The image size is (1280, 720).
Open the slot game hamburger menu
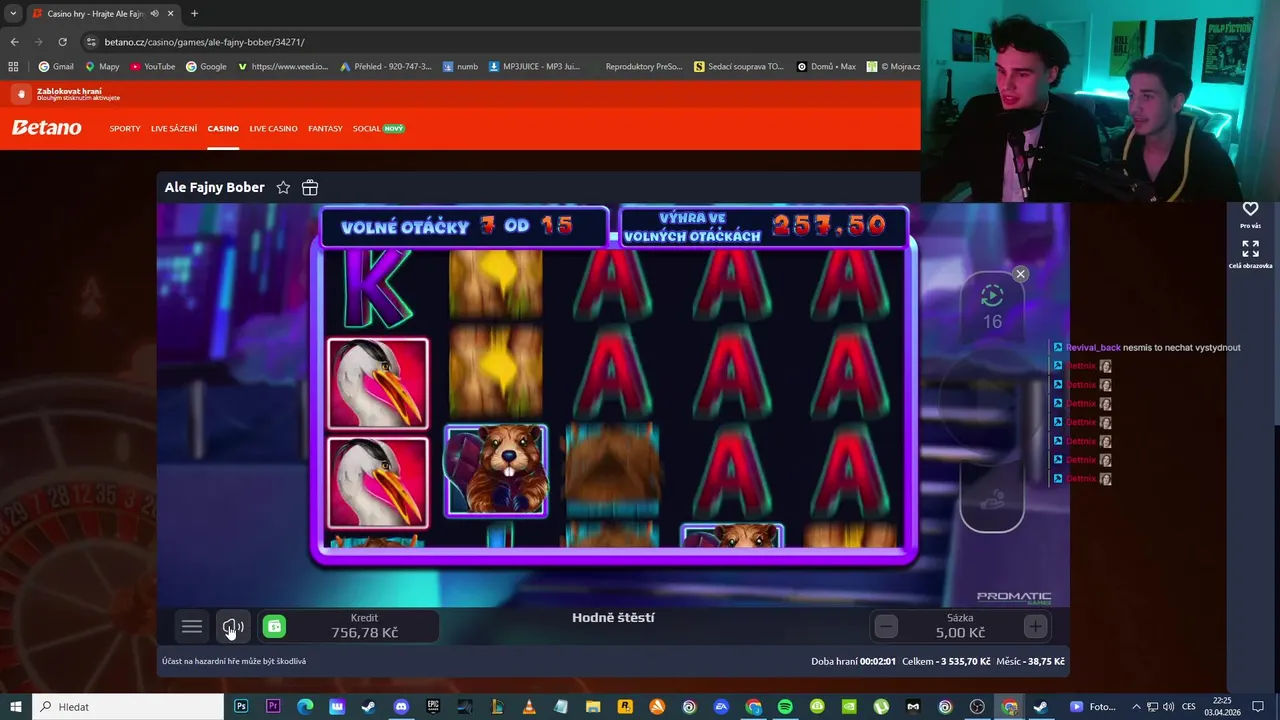(x=192, y=627)
